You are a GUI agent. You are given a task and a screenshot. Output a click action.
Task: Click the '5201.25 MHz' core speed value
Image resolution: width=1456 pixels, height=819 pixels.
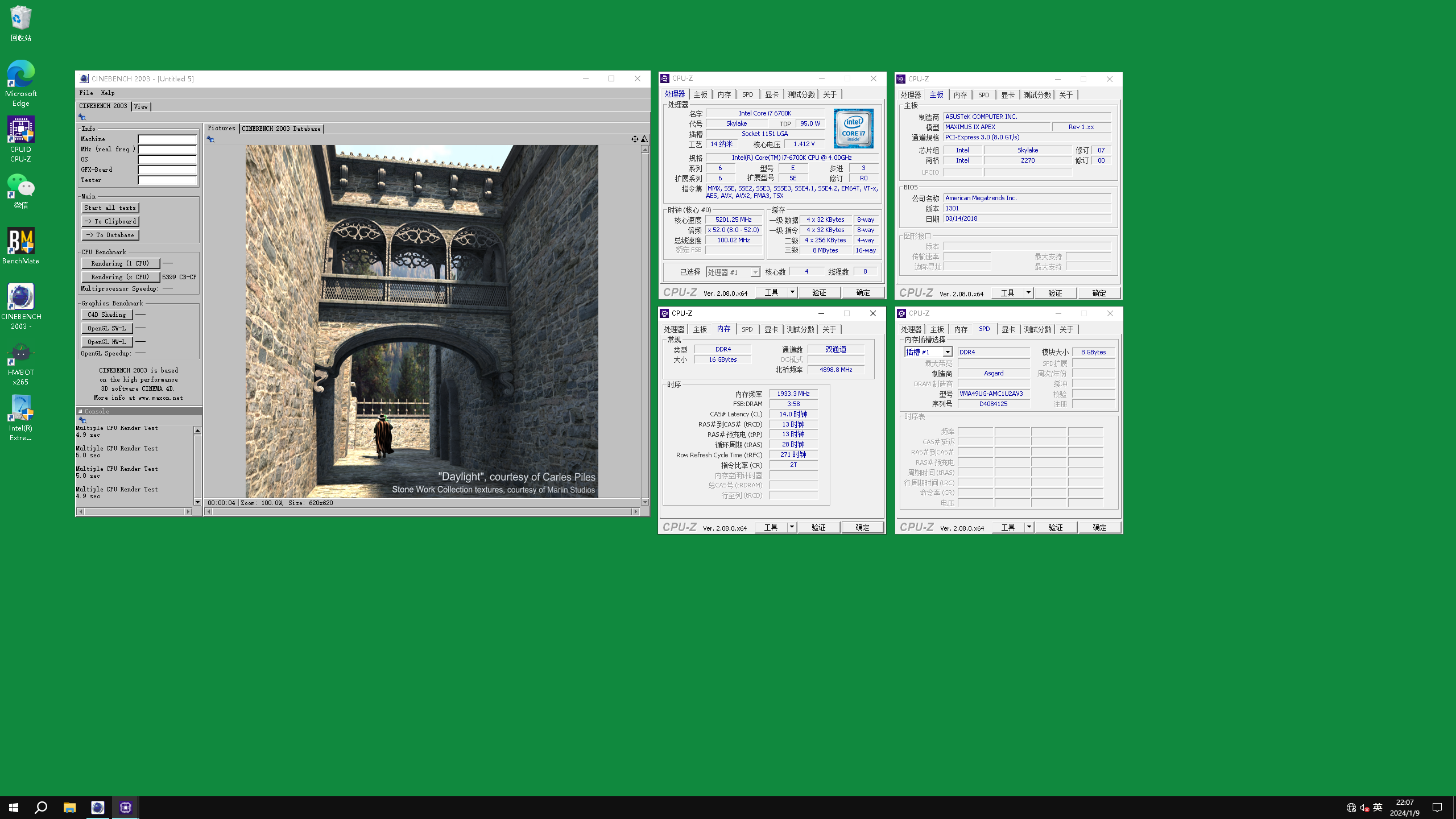734,220
